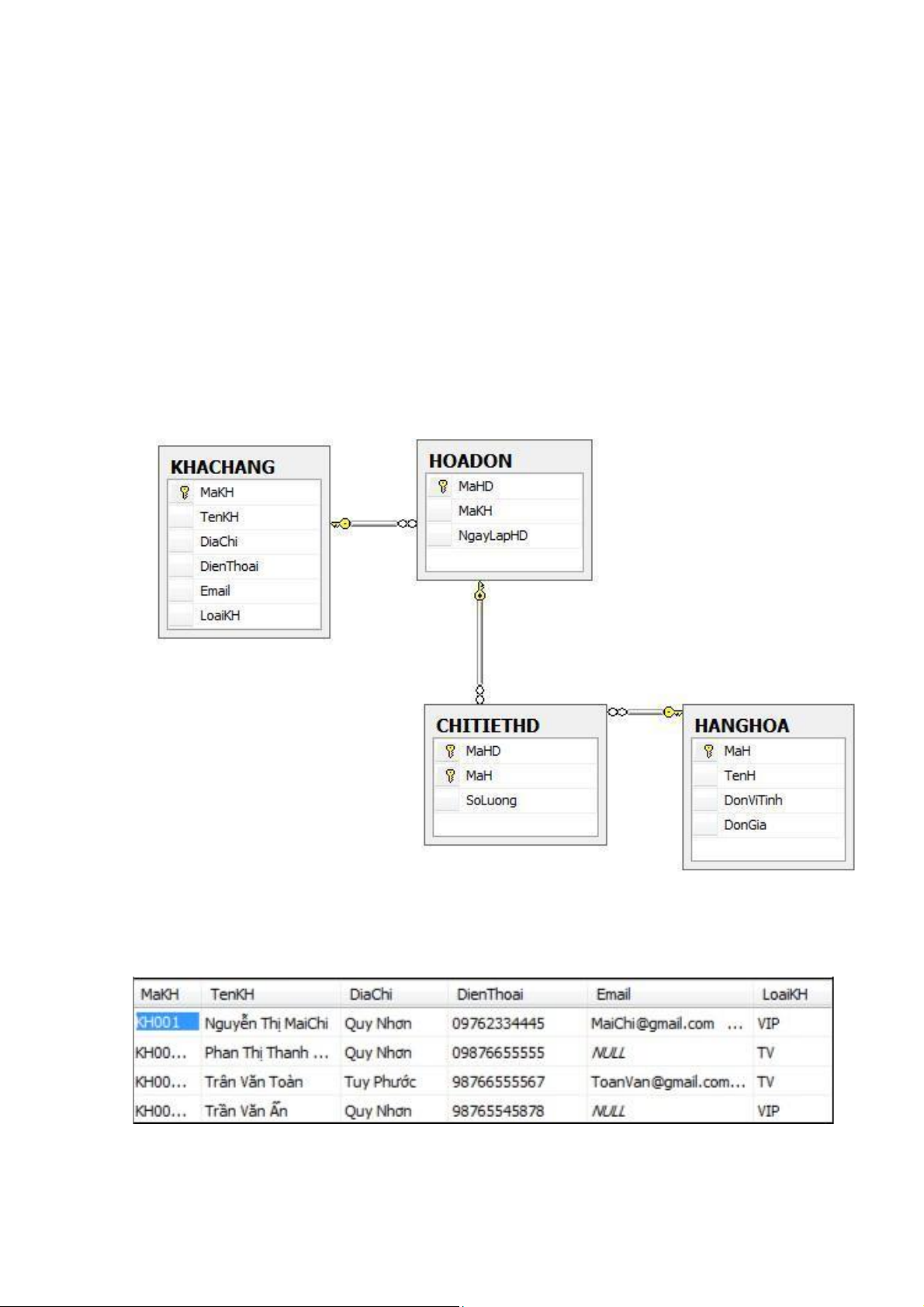Click the MaiChi@gmail.com email cell
This screenshot has width=924, height=1307.
pyautogui.click(x=652, y=1024)
